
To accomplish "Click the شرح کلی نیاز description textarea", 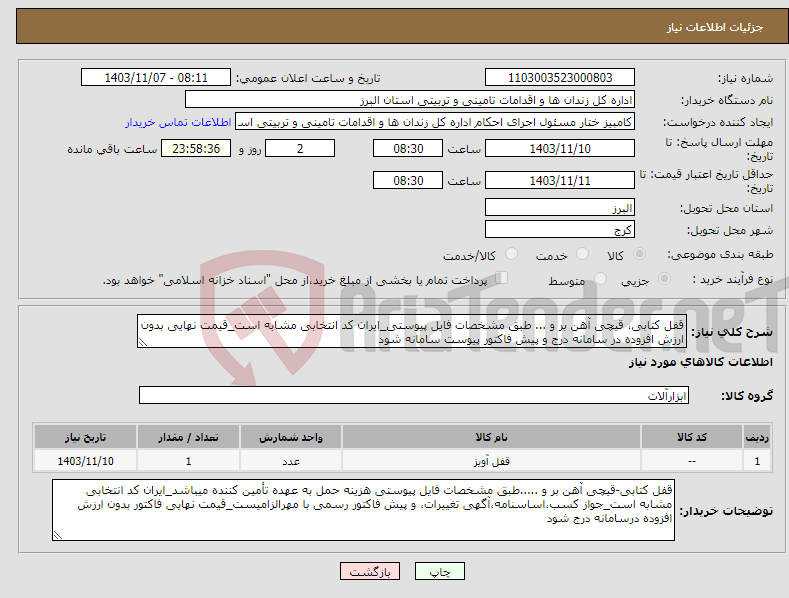I will 412,331.
